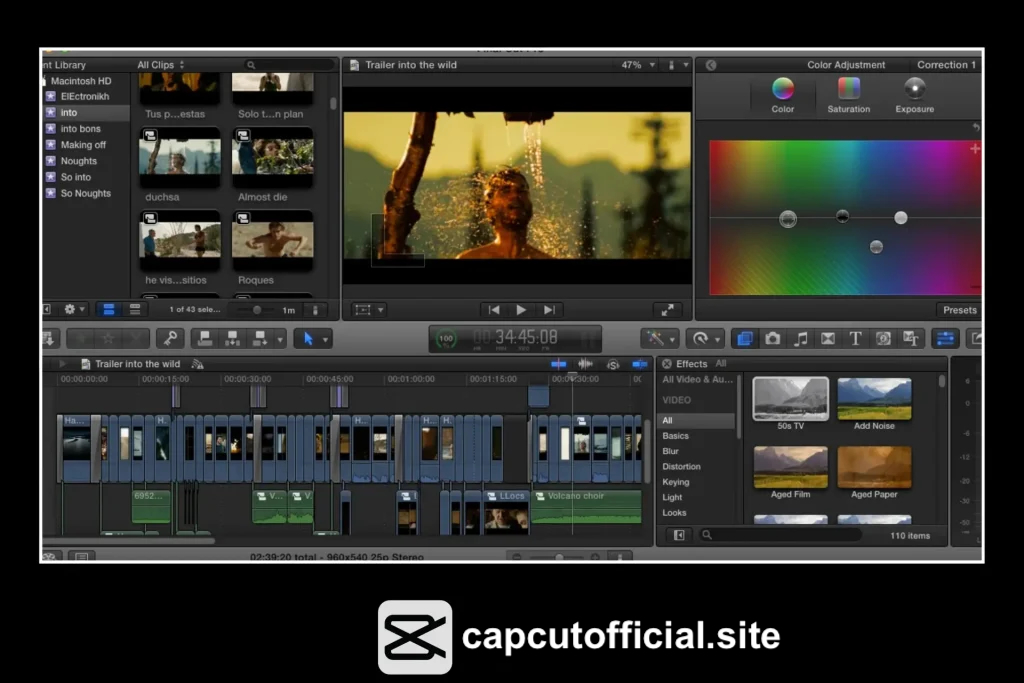Open the Titles browser
1024x683 pixels.
pyautogui.click(x=855, y=338)
